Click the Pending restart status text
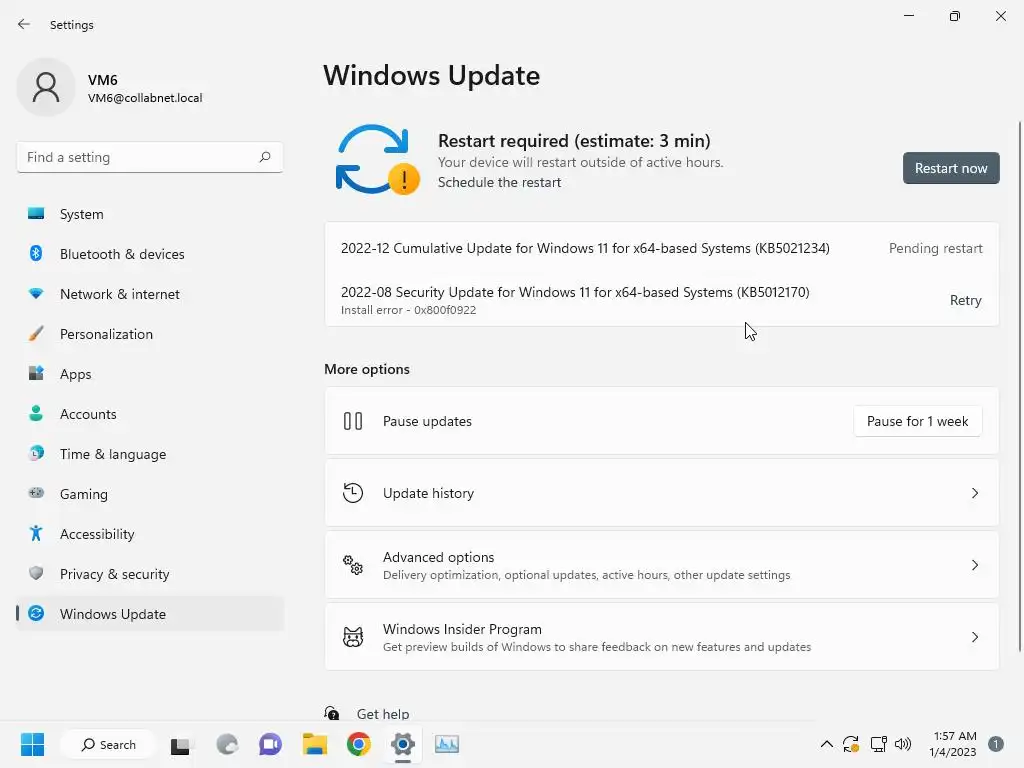 click(935, 248)
